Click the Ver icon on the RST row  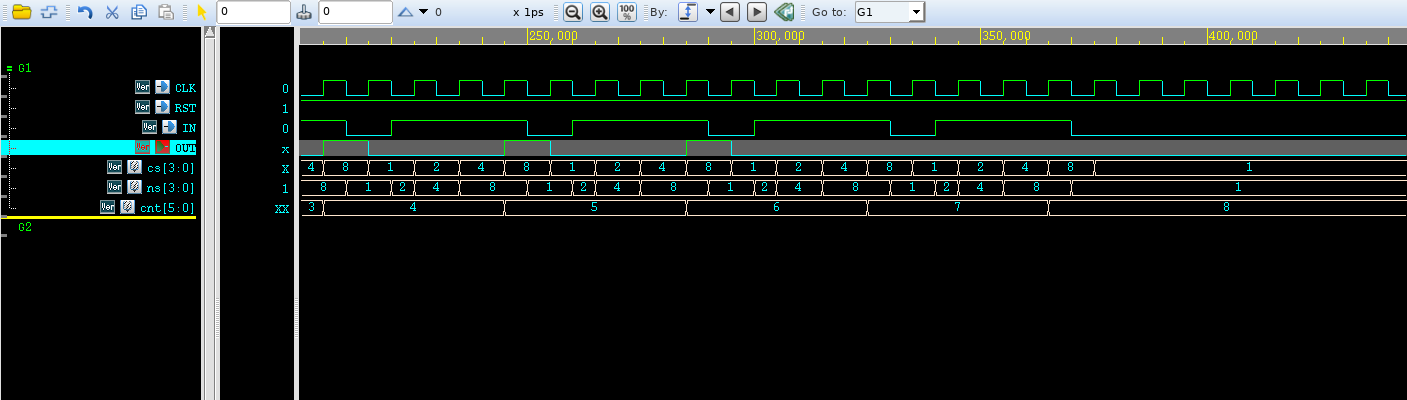(x=141, y=107)
